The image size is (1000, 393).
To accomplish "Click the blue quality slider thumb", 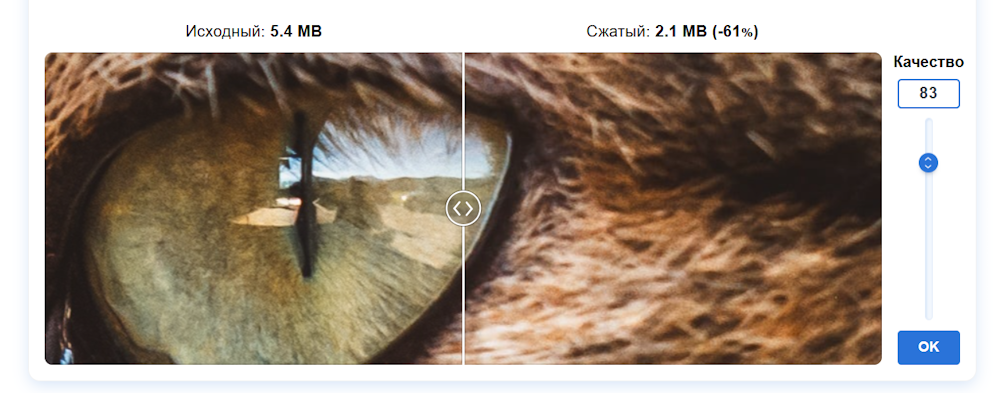I will 928,163.
